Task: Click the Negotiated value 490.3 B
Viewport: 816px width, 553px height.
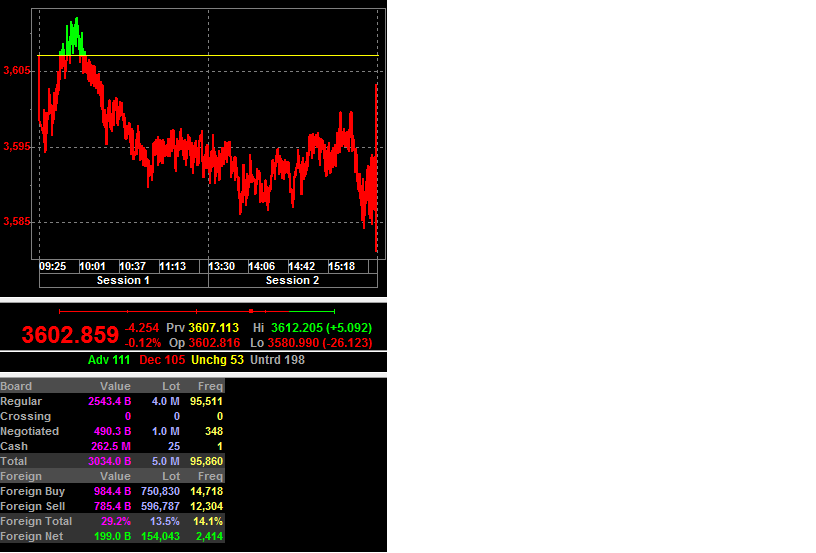Action: tap(112, 431)
